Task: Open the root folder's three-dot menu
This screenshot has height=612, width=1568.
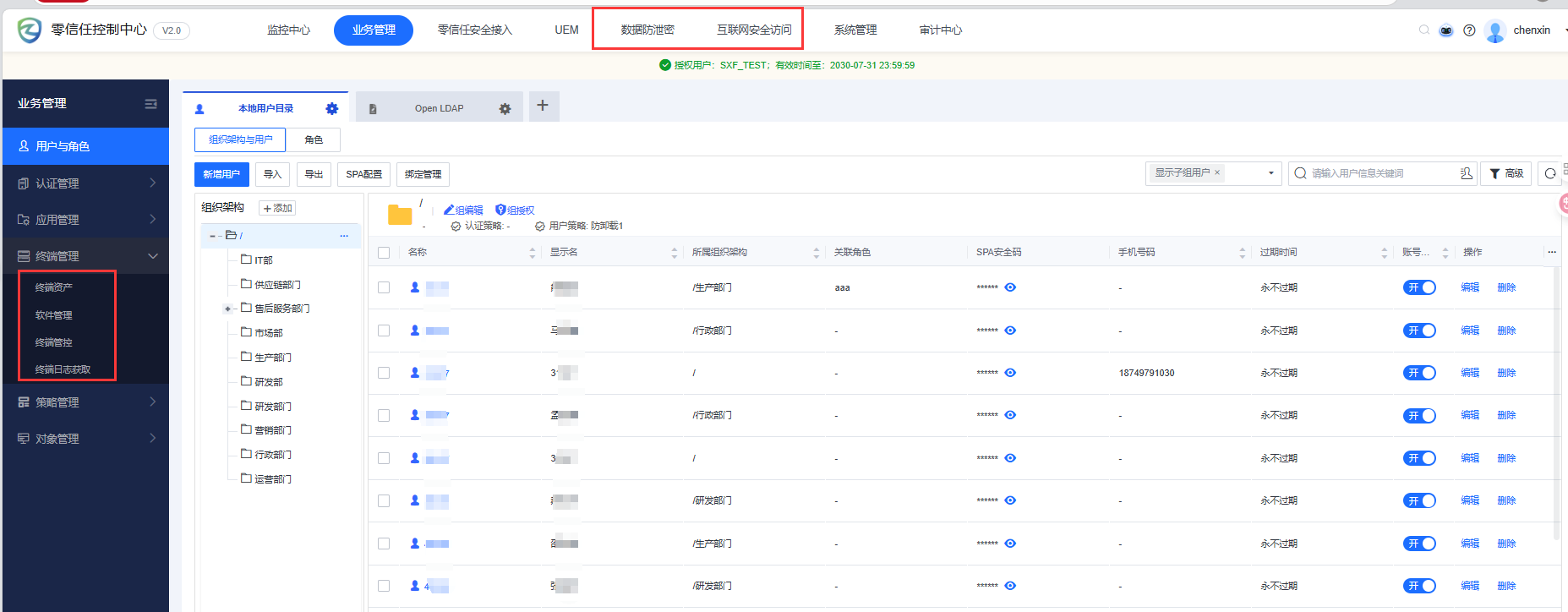Action: (344, 236)
